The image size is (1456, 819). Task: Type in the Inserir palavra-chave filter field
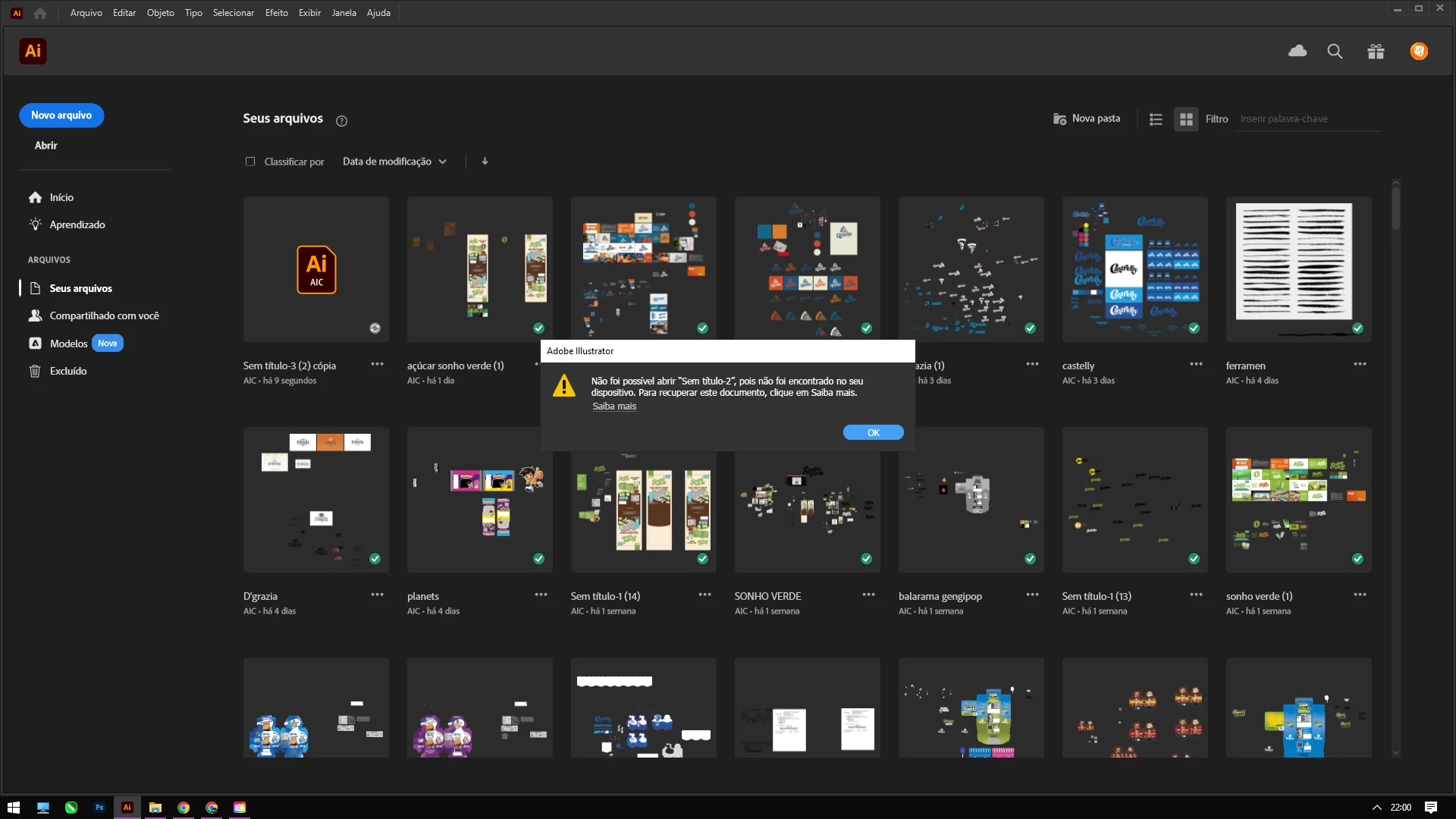pos(1308,119)
